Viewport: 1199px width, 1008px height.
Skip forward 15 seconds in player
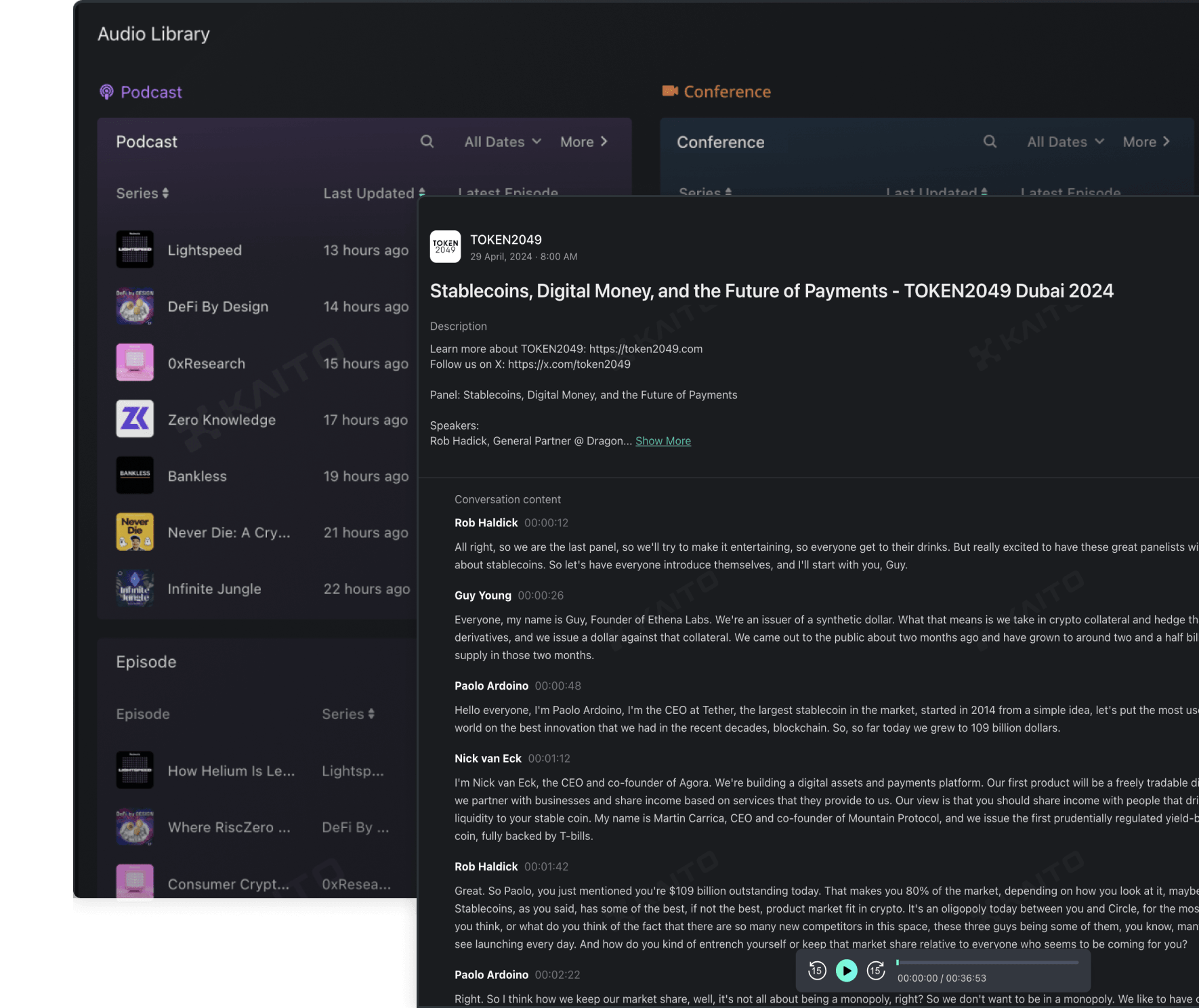(x=876, y=971)
